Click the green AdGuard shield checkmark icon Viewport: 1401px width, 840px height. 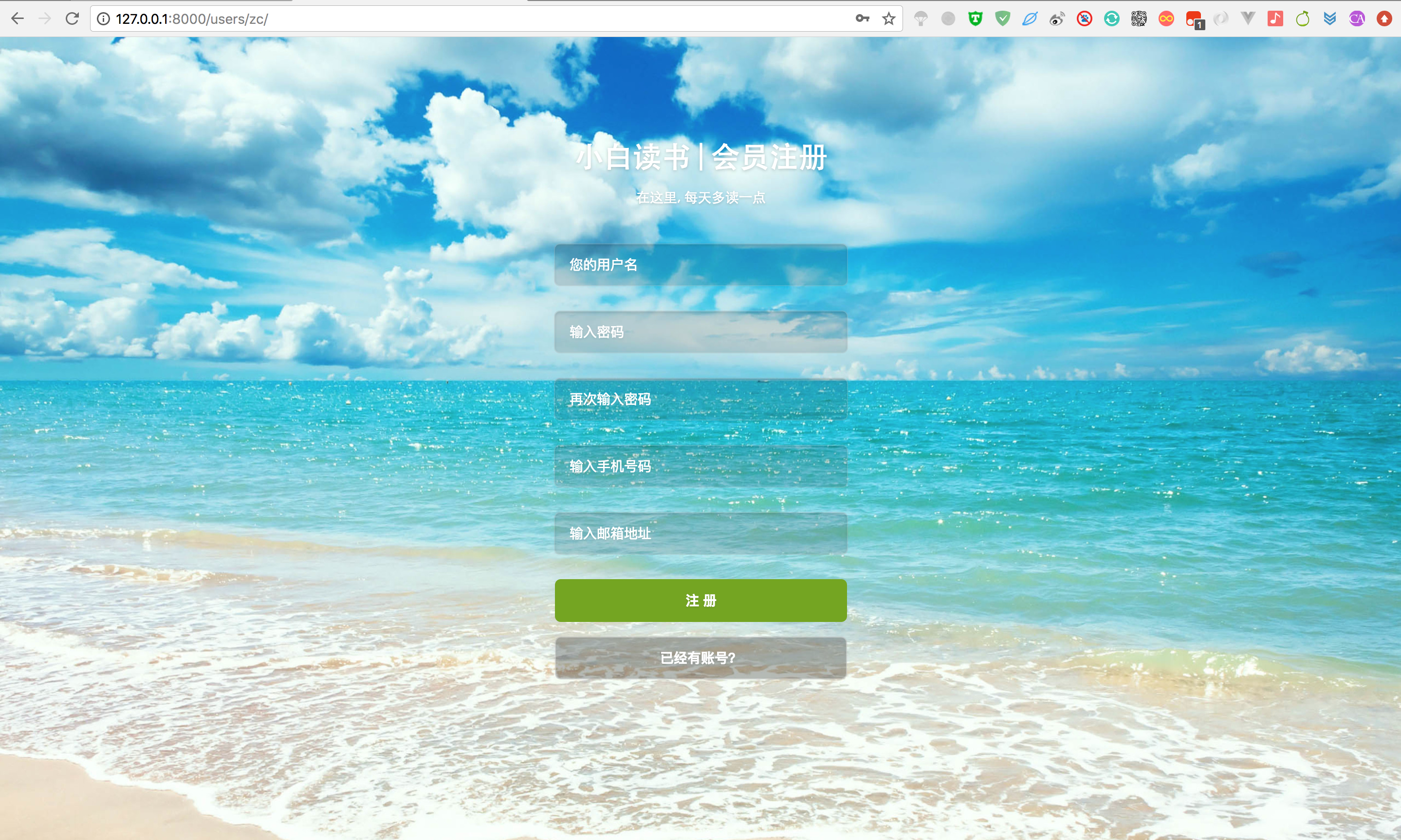coord(1002,18)
